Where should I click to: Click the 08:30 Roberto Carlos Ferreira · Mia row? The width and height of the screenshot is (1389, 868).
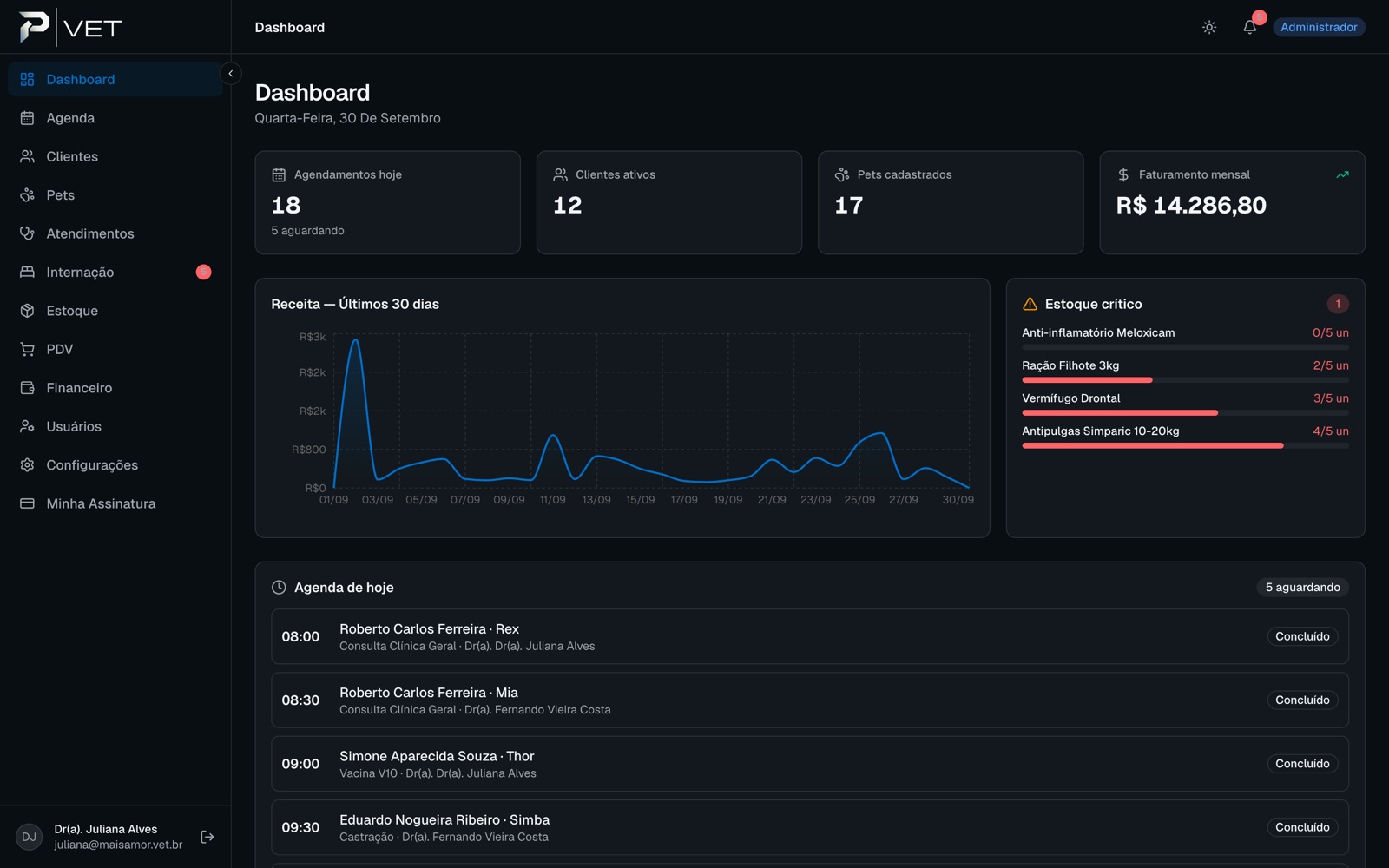[809, 700]
